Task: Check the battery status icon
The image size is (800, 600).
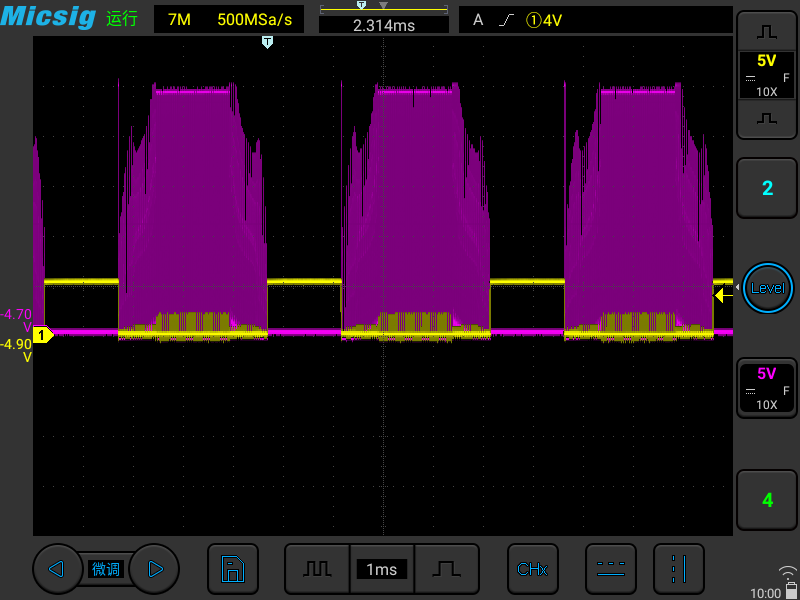Action: click(791, 592)
